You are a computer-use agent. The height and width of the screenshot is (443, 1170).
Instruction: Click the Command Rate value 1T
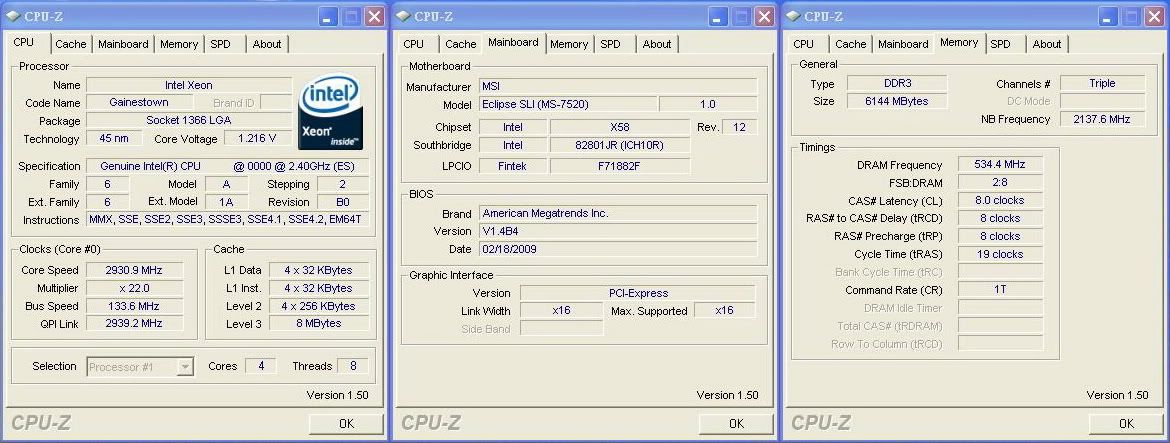pos(1000,289)
